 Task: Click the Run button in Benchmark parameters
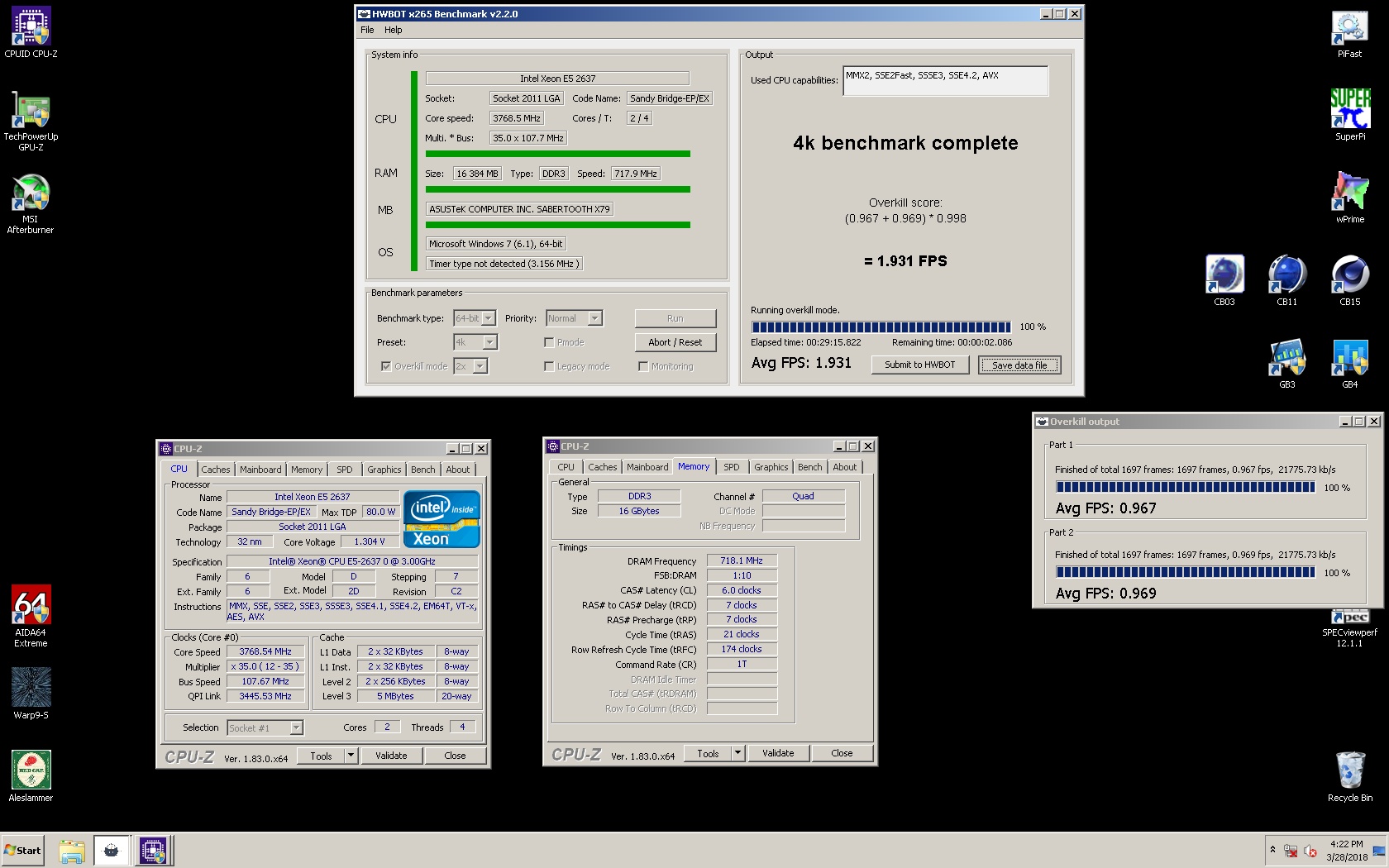675,318
